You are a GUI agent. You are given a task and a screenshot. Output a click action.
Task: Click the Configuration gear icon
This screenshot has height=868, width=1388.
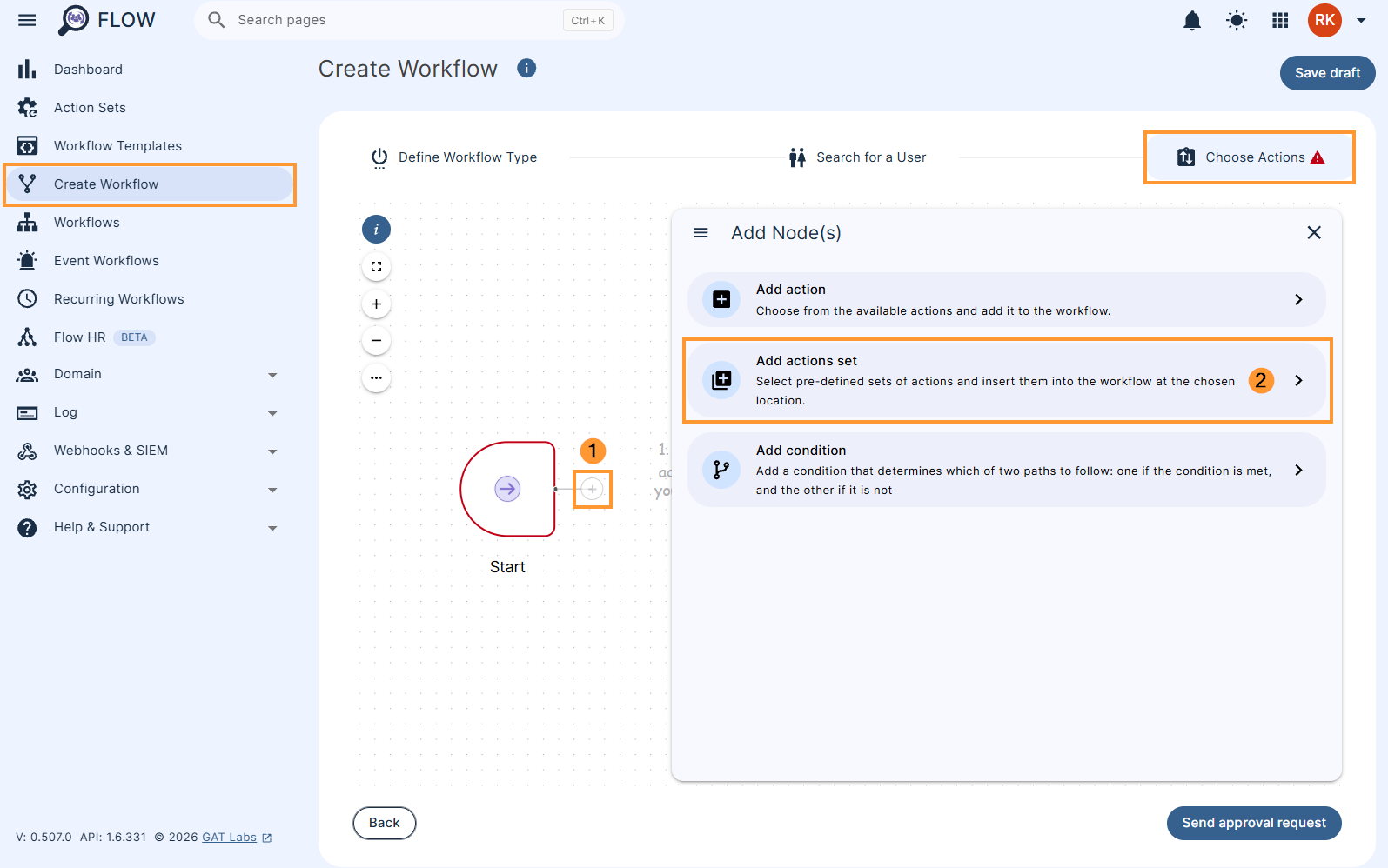point(27,489)
